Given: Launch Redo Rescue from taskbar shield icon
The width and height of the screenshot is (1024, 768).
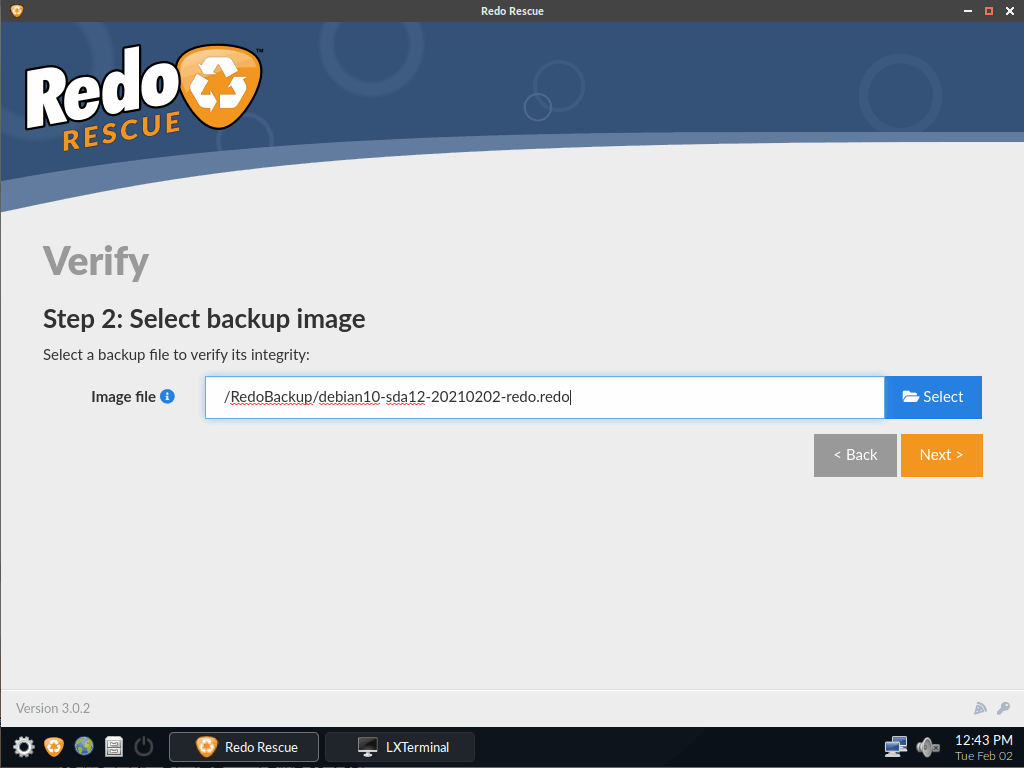Looking at the screenshot, I should point(54,746).
